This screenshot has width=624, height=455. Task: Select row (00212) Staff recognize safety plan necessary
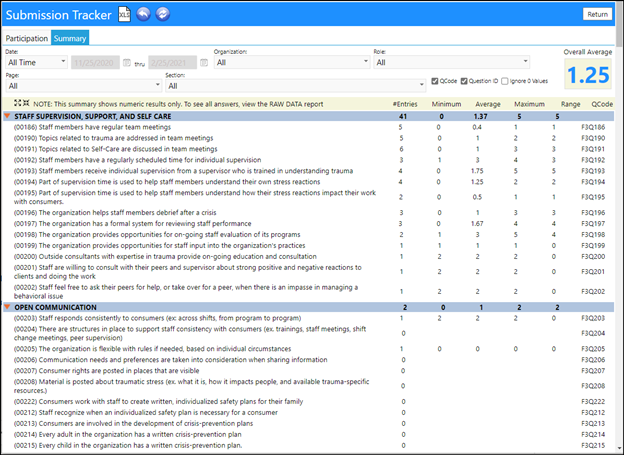pos(308,412)
